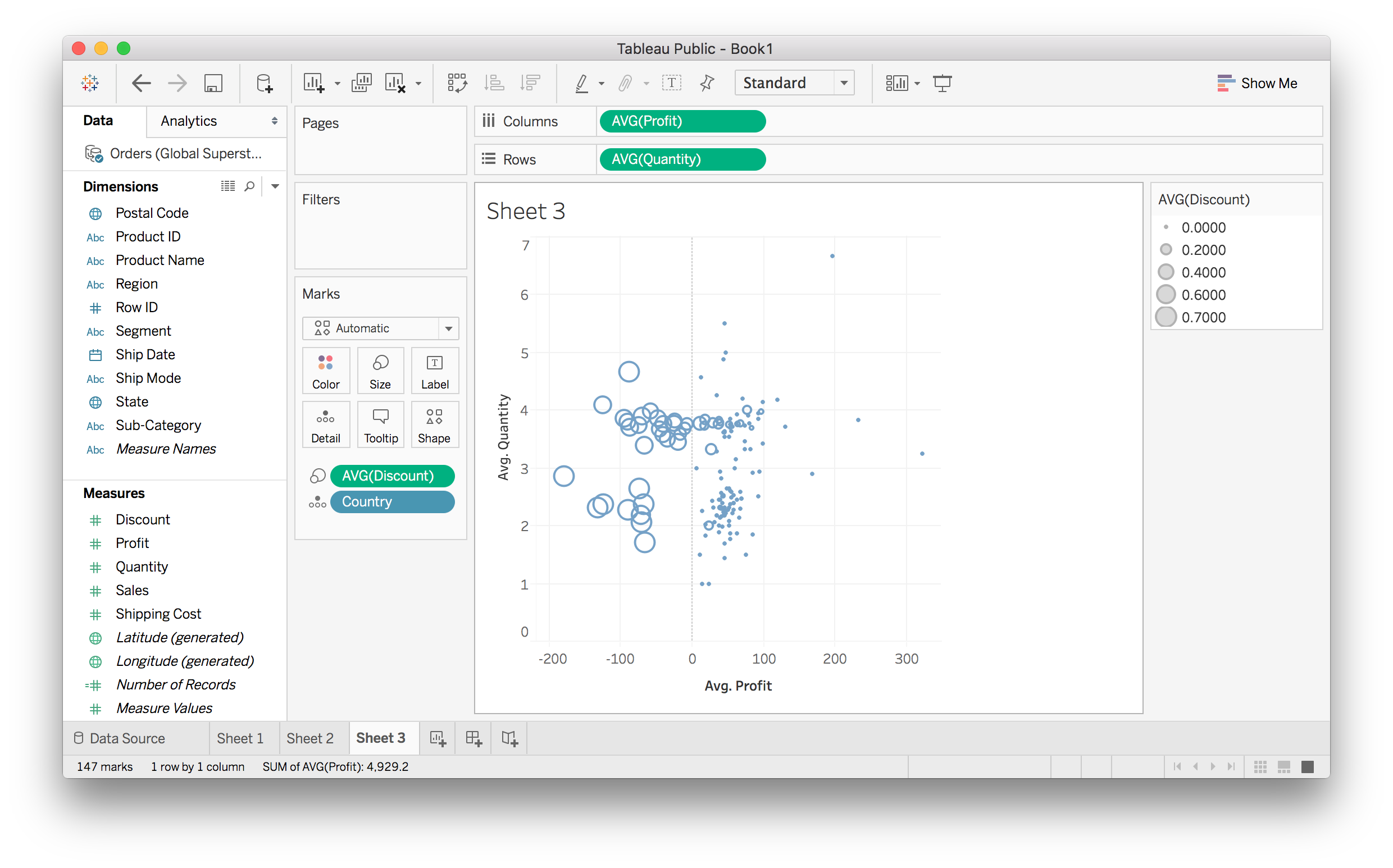Click the Show Me button
The height and width of the screenshot is (868, 1393).
1257,83
